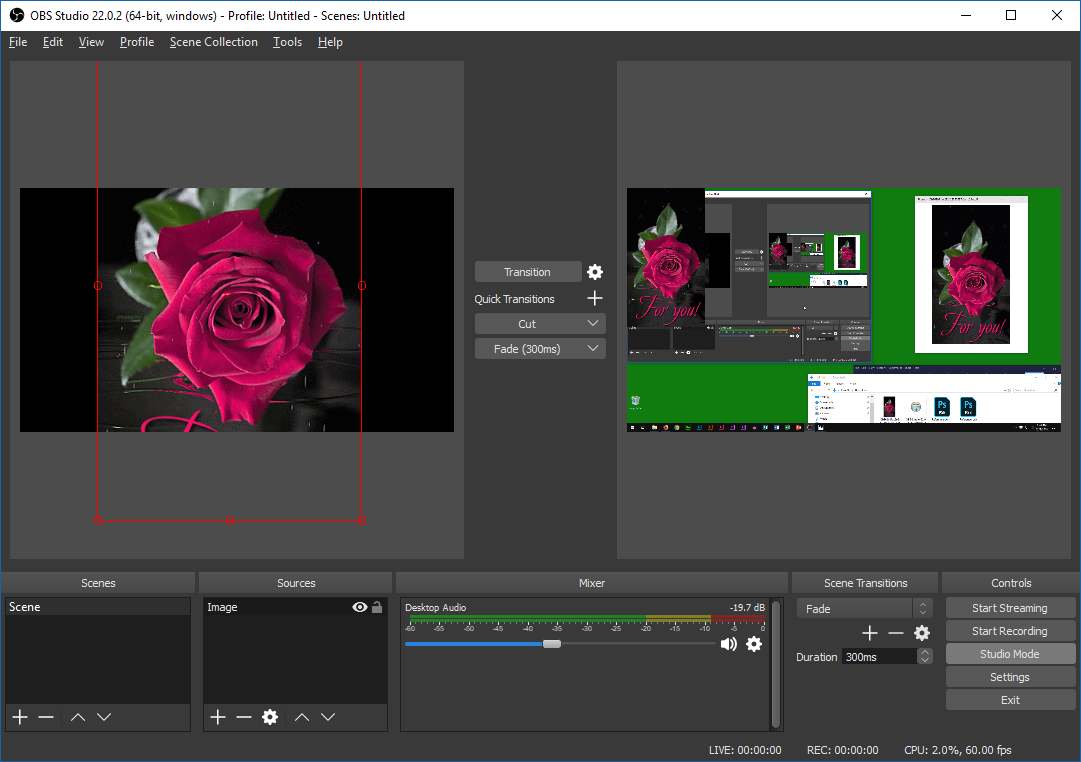Open source properties gear icon

269,717
